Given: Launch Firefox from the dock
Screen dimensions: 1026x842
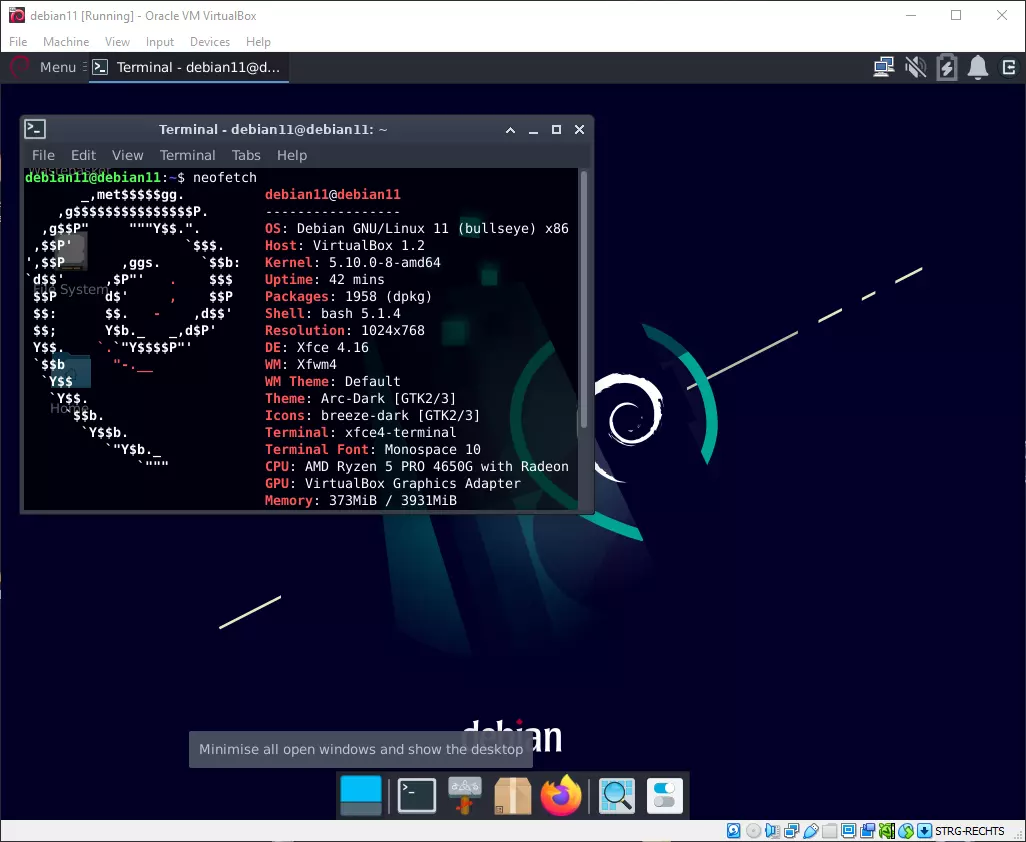Looking at the screenshot, I should (x=561, y=795).
